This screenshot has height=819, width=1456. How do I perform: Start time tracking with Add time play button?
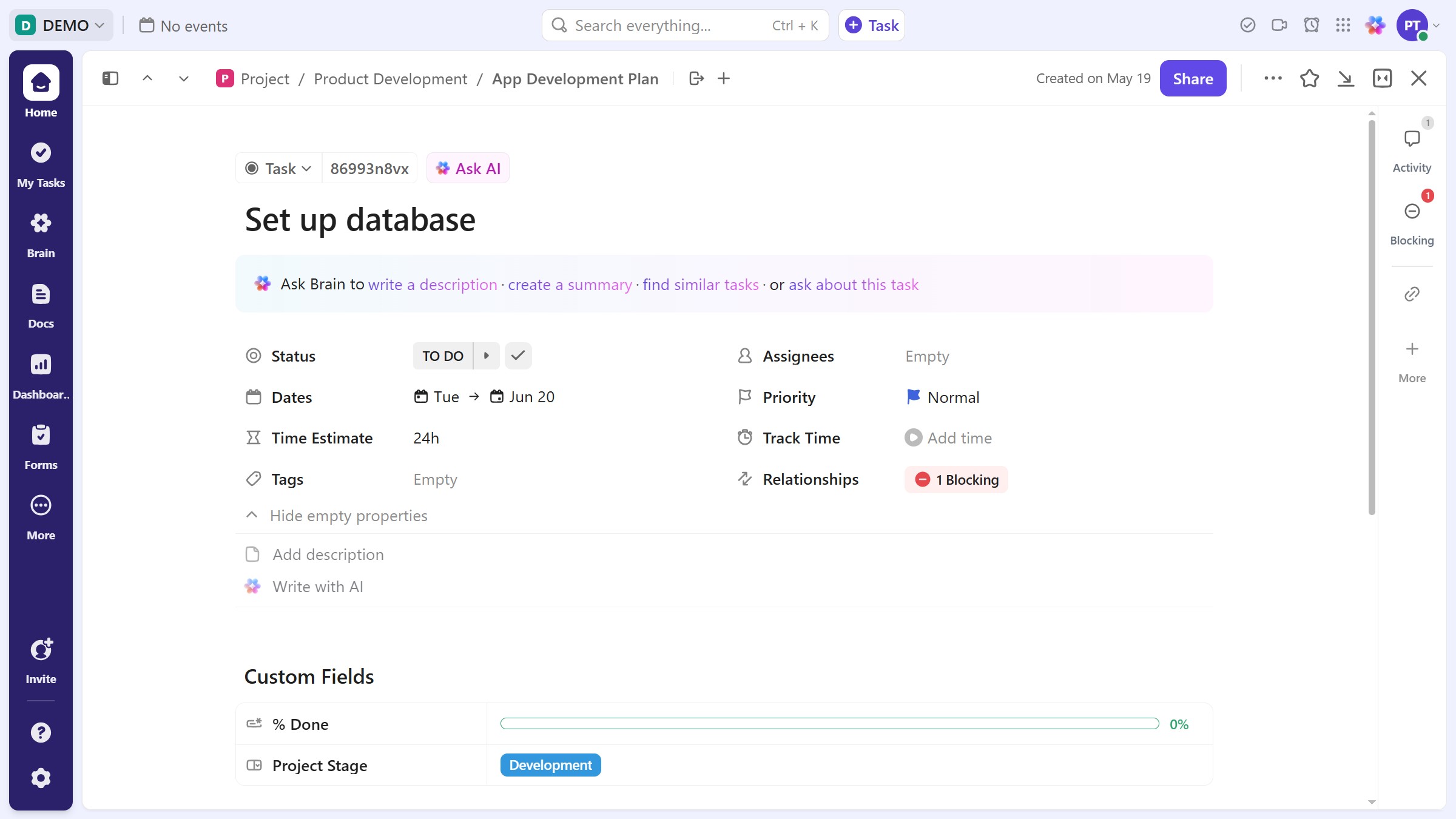pyautogui.click(x=913, y=438)
